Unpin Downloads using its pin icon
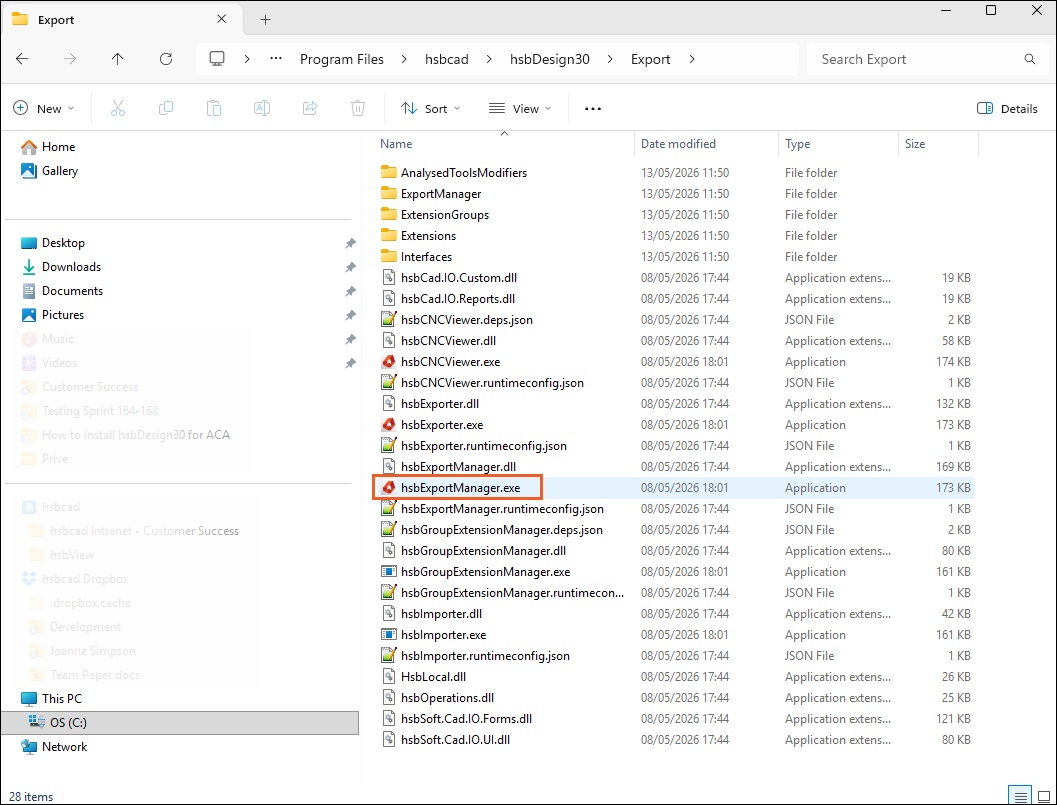This screenshot has height=805, width=1057. pos(351,267)
